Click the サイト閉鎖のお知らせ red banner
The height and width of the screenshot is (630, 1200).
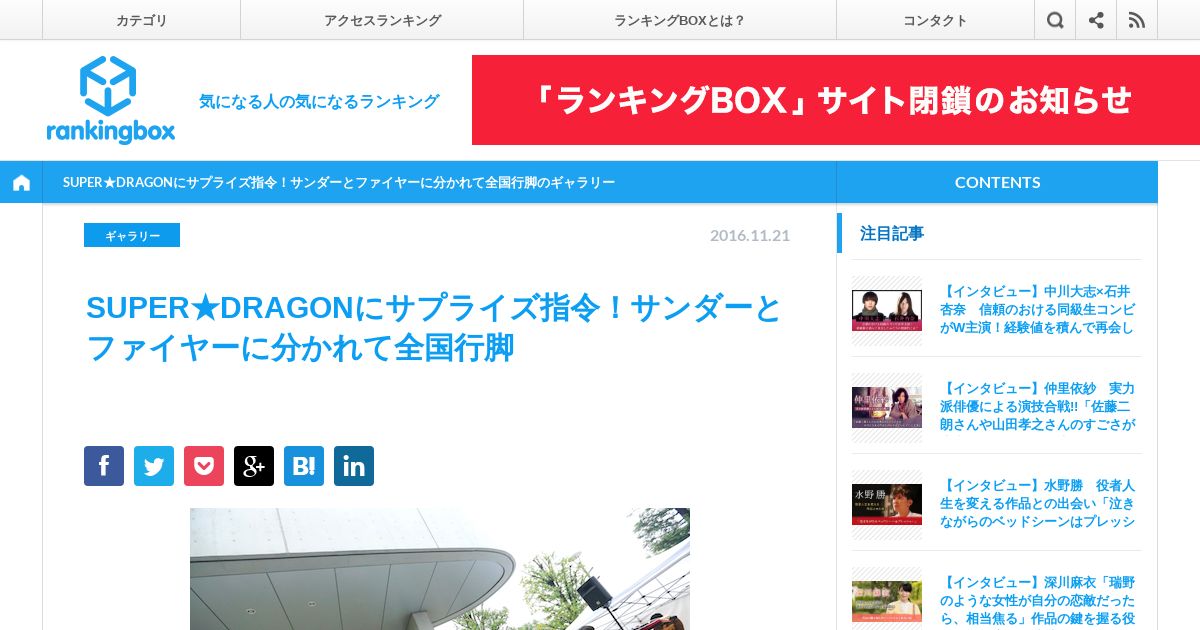coord(836,100)
